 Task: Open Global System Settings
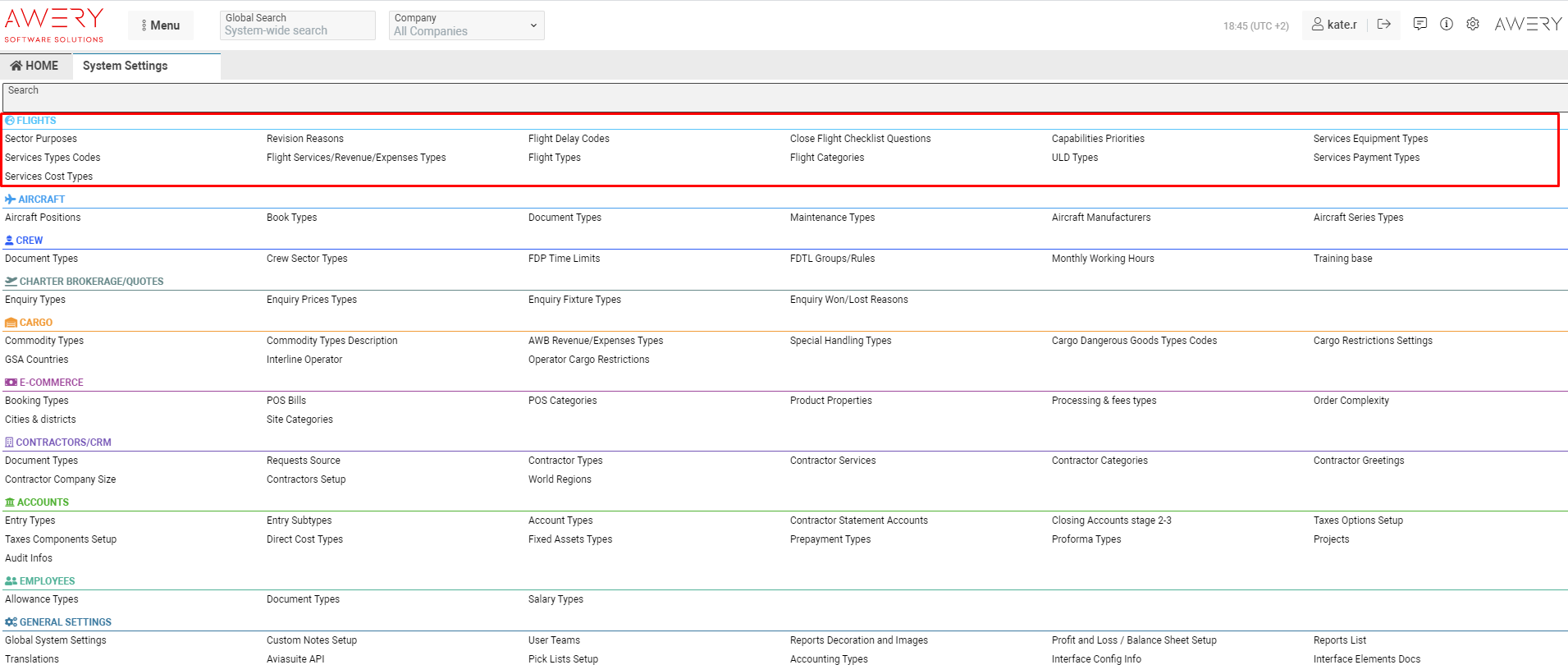pyautogui.click(x=56, y=640)
